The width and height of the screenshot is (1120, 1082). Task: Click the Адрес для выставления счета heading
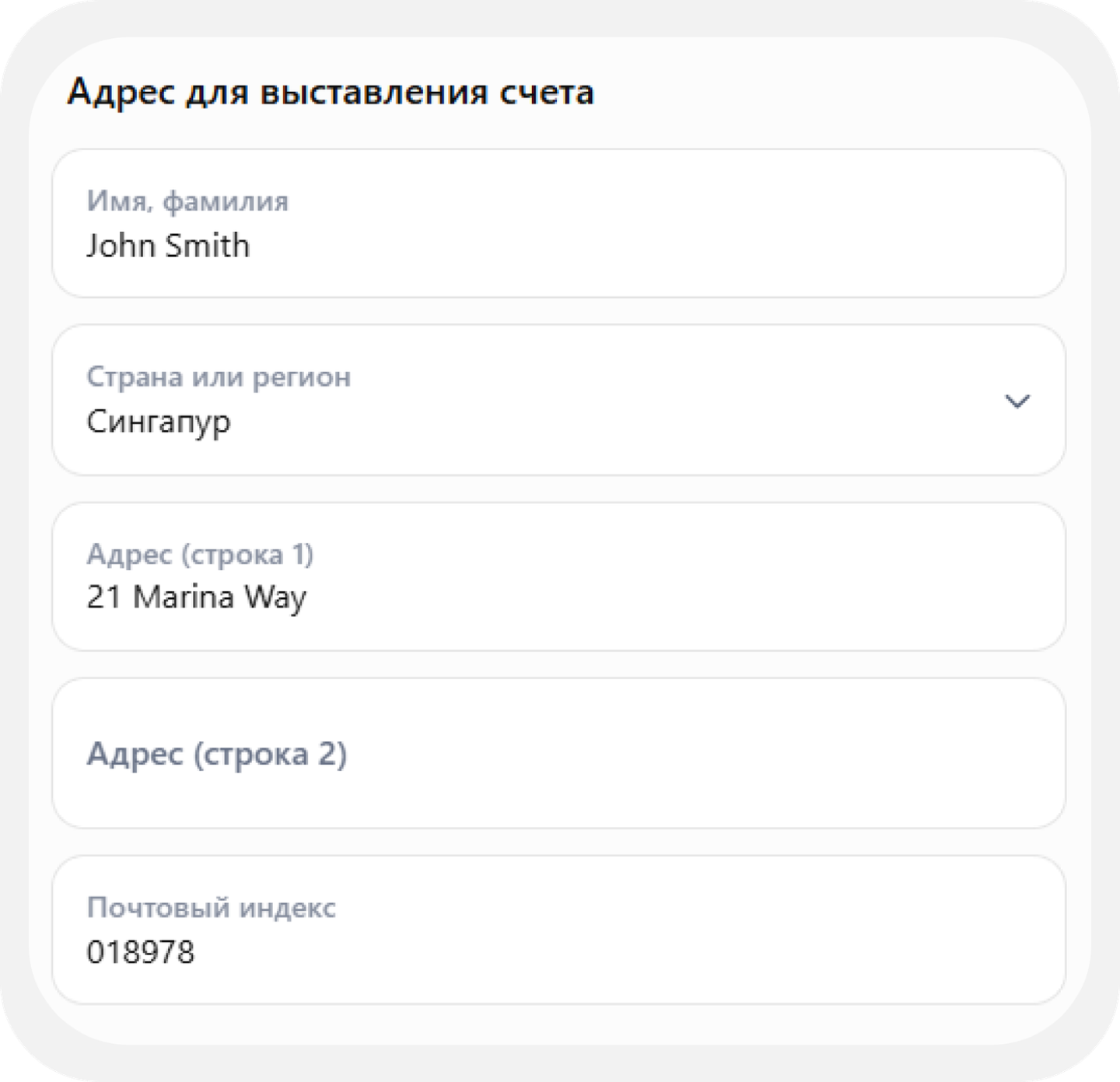(x=331, y=93)
